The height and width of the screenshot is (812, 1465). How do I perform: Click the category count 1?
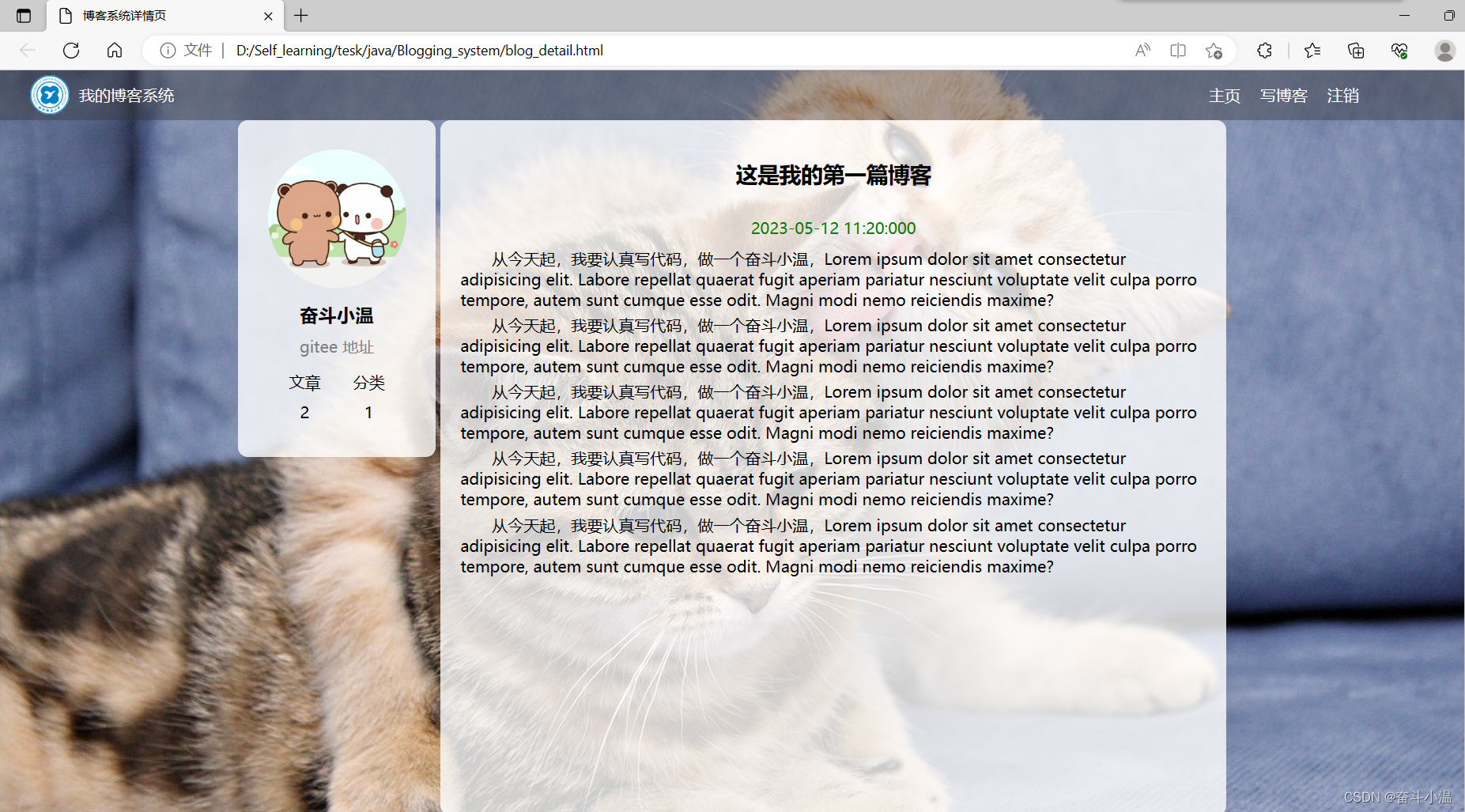[368, 413]
